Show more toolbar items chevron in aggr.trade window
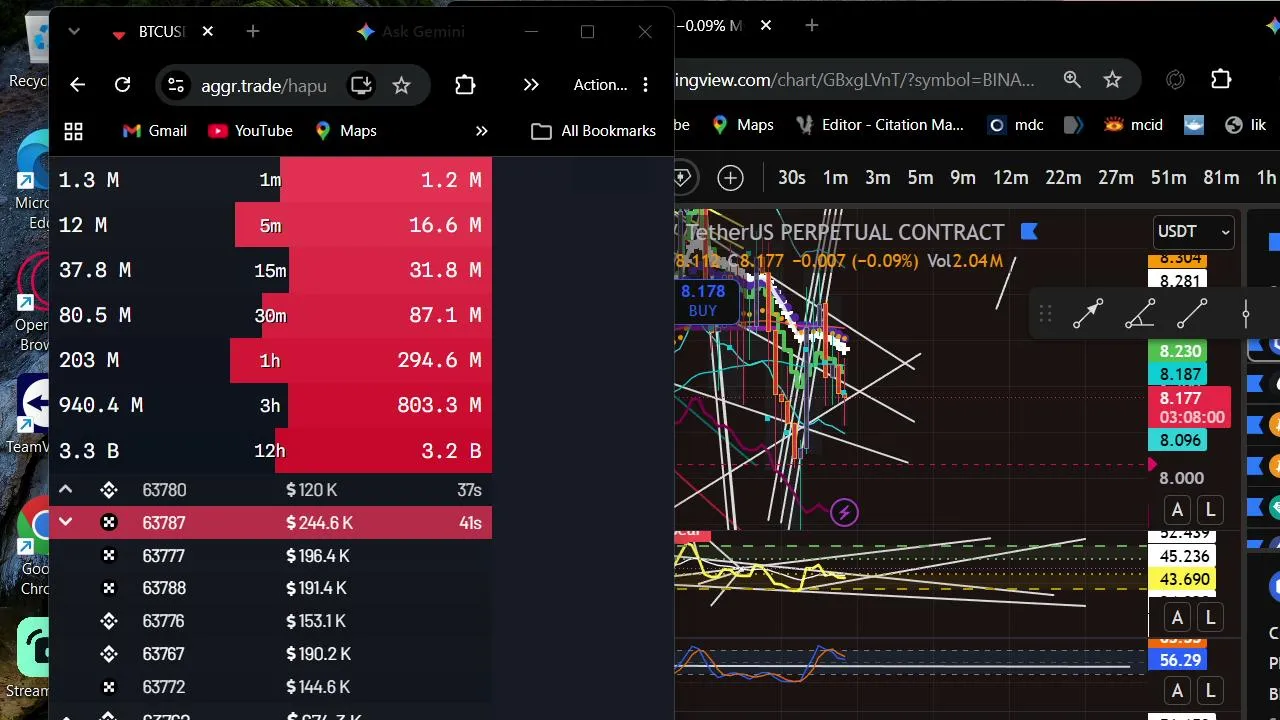1280x720 pixels. 531,85
